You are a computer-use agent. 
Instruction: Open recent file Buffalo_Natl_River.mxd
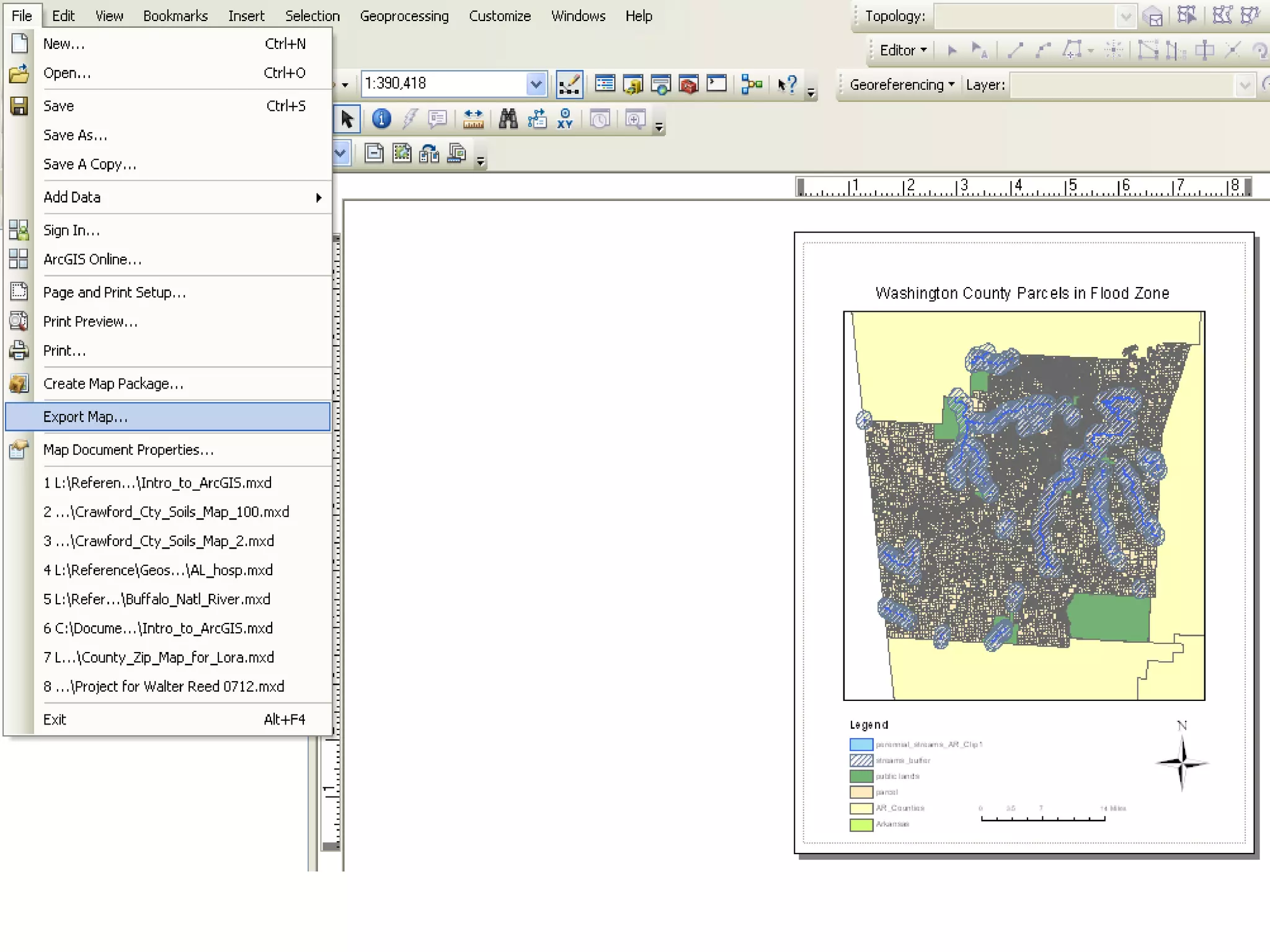coord(156,599)
